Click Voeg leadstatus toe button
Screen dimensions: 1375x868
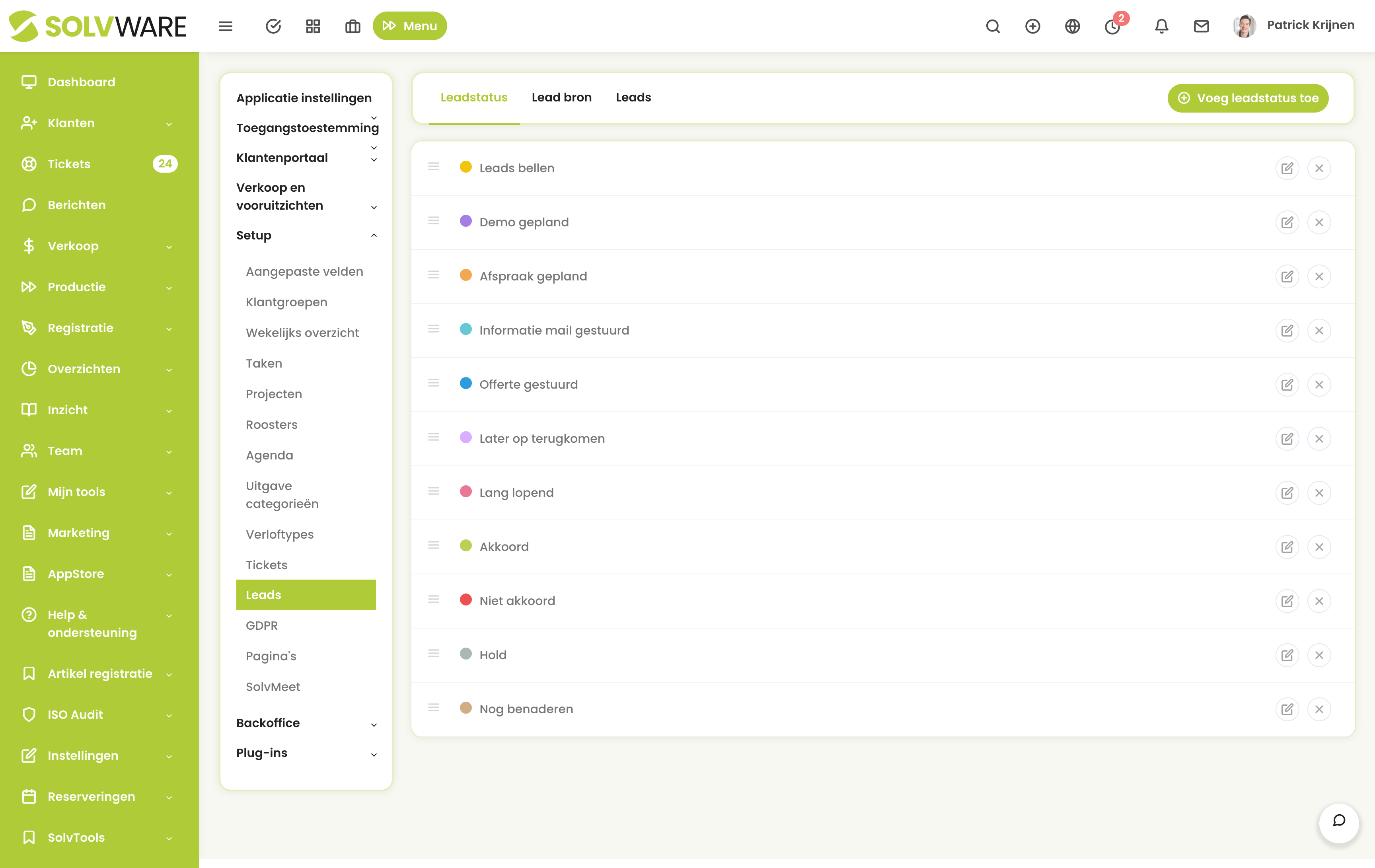[x=1248, y=98]
